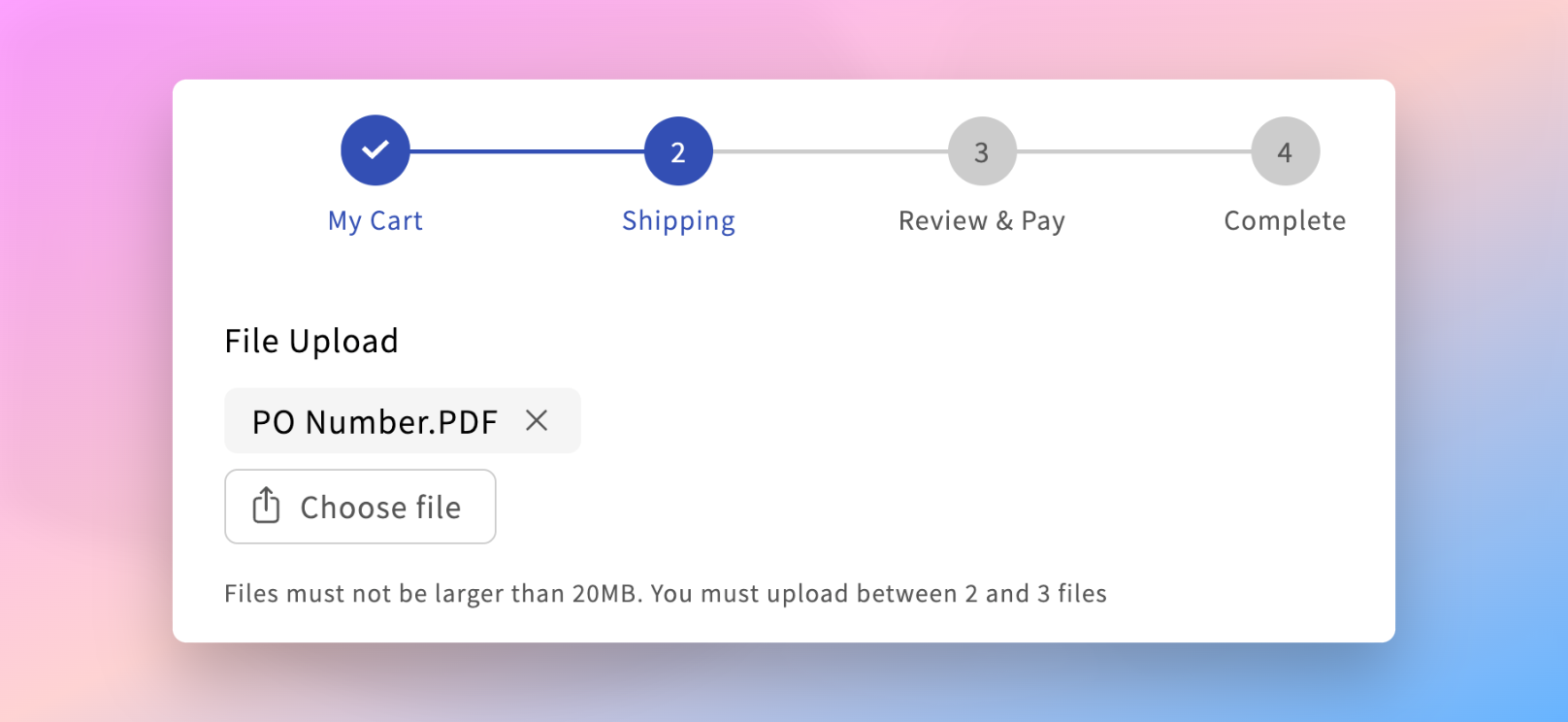Click the gray circle numbered 4
This screenshot has width=1568, height=722.
click(1285, 150)
